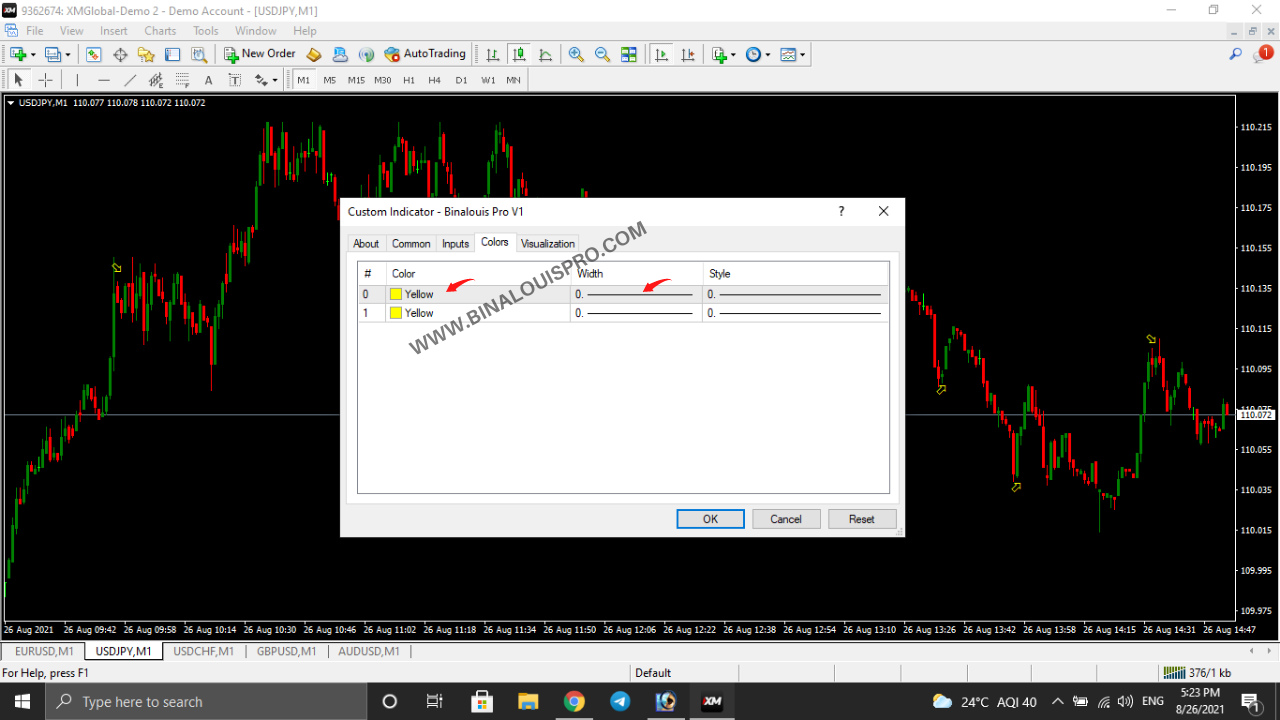Click the Reset button
Image resolution: width=1280 pixels, height=720 pixels.
[x=862, y=519]
